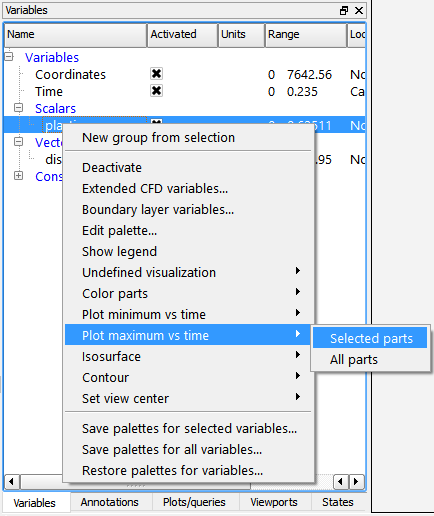Open the Isosurface submenu arrow
Screen dimensions: 434x516
[x=298, y=355]
